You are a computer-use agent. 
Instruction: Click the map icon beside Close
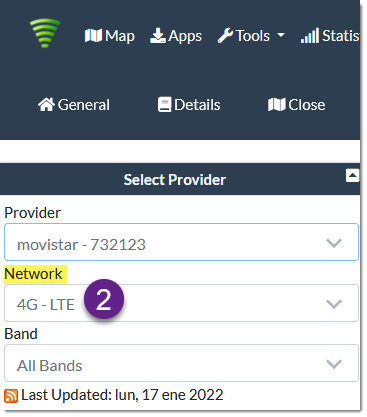(x=277, y=105)
